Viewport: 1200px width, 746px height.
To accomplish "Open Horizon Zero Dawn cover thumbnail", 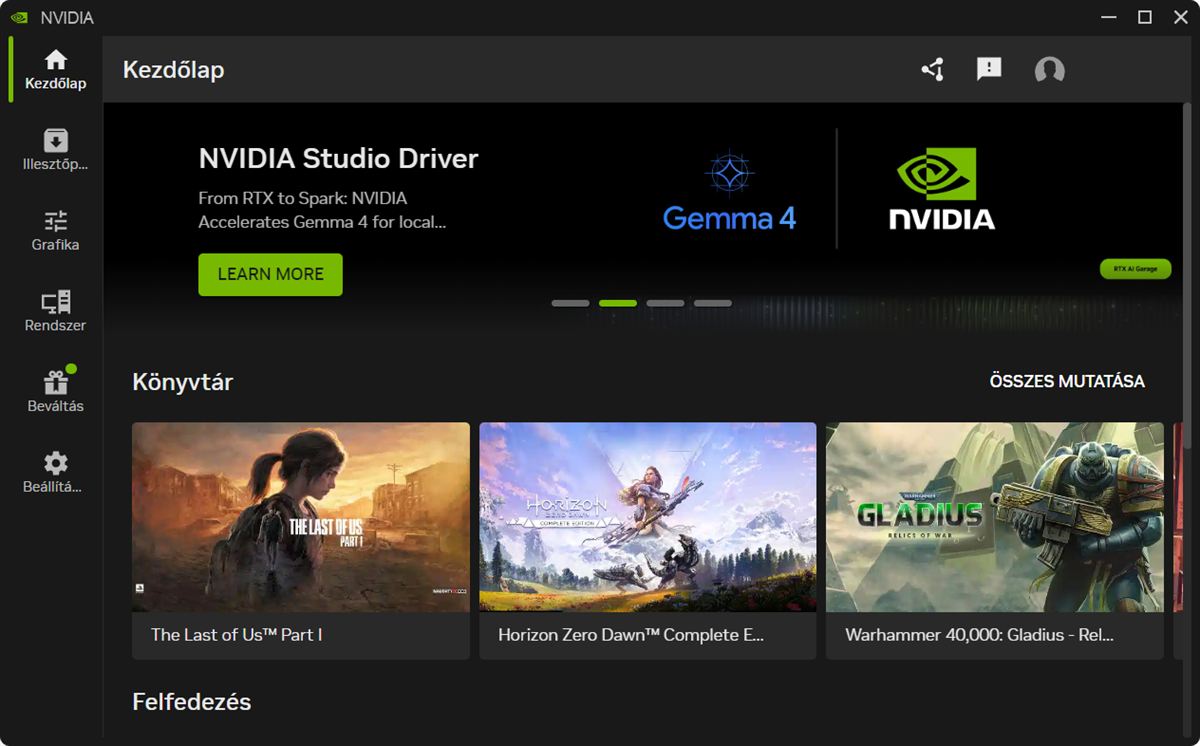I will (648, 517).
